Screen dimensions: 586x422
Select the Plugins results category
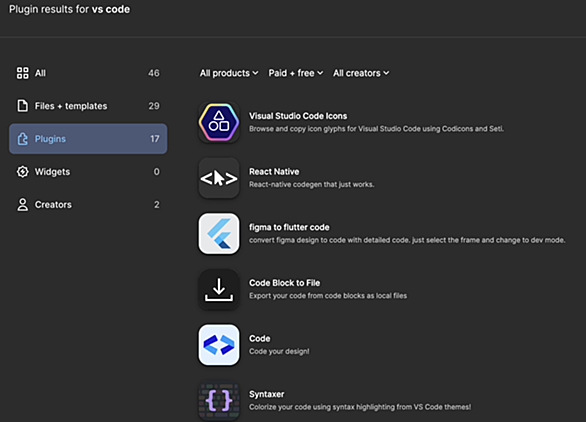tap(88, 139)
